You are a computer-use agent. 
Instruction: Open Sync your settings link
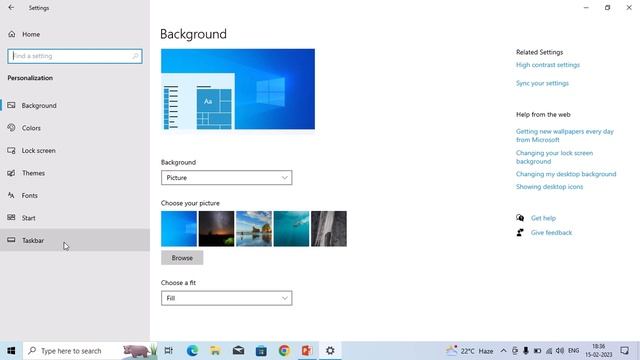[542, 83]
